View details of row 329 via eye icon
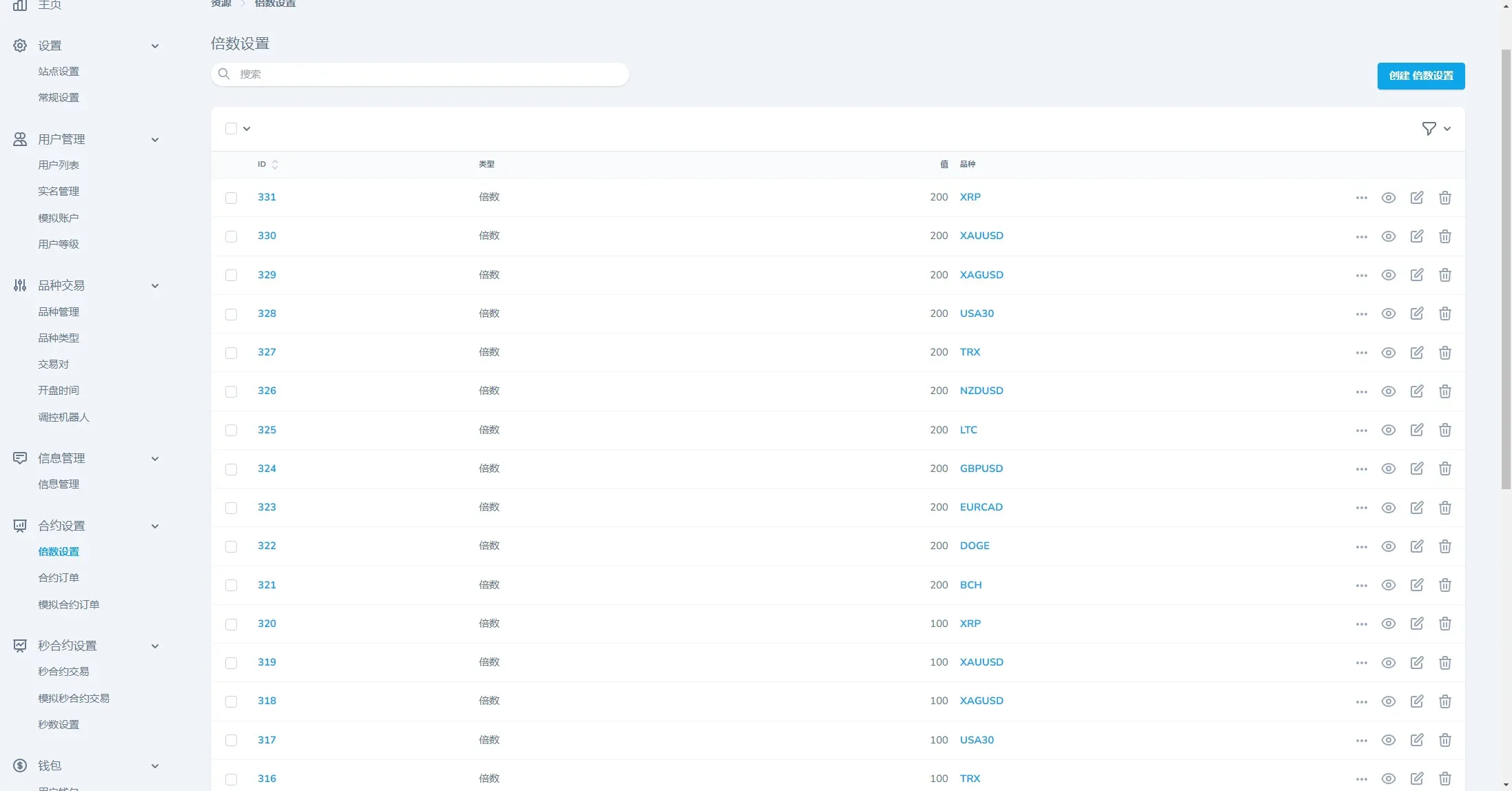 pos(1389,275)
